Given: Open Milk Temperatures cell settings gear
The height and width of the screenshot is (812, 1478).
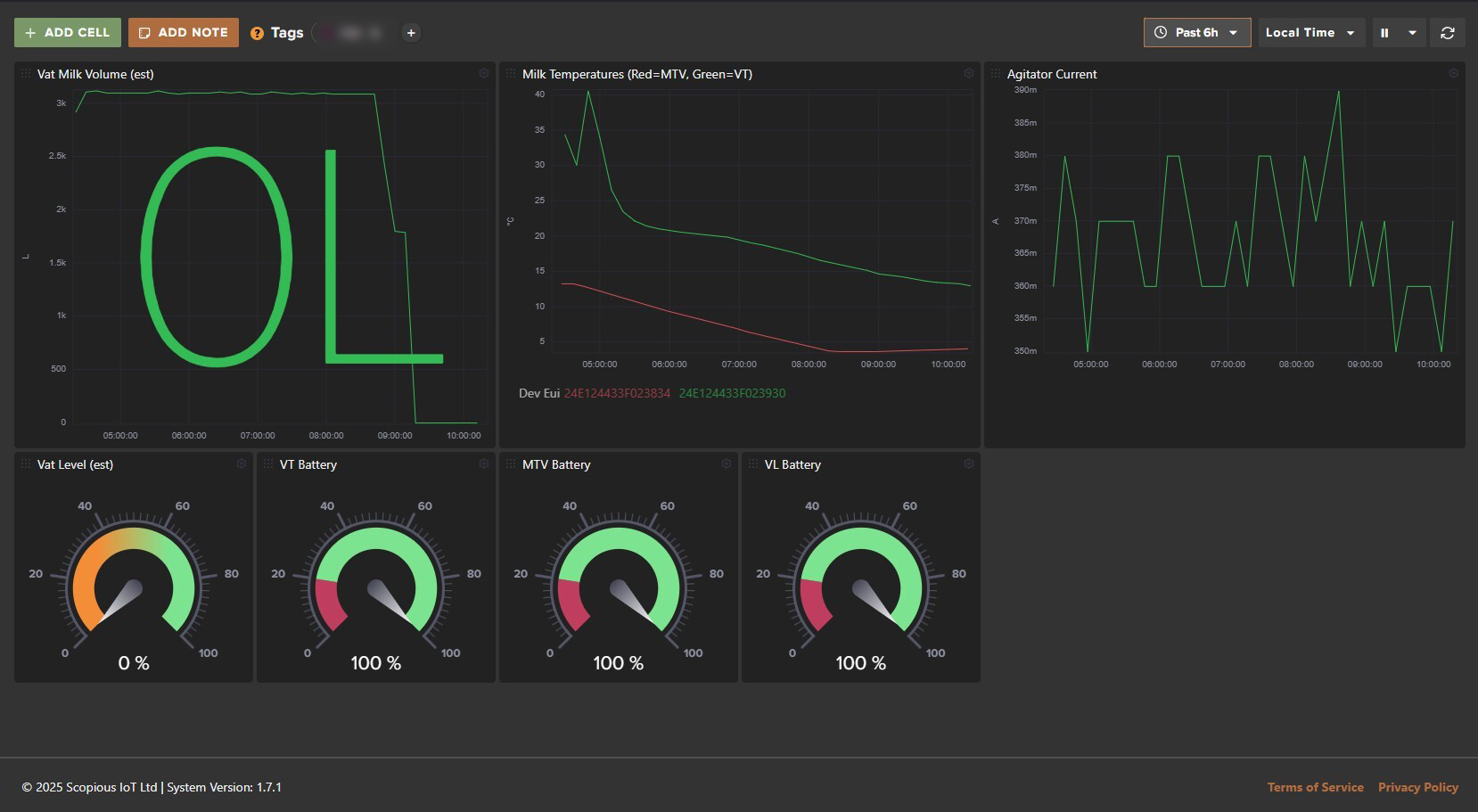Looking at the screenshot, I should [968, 74].
